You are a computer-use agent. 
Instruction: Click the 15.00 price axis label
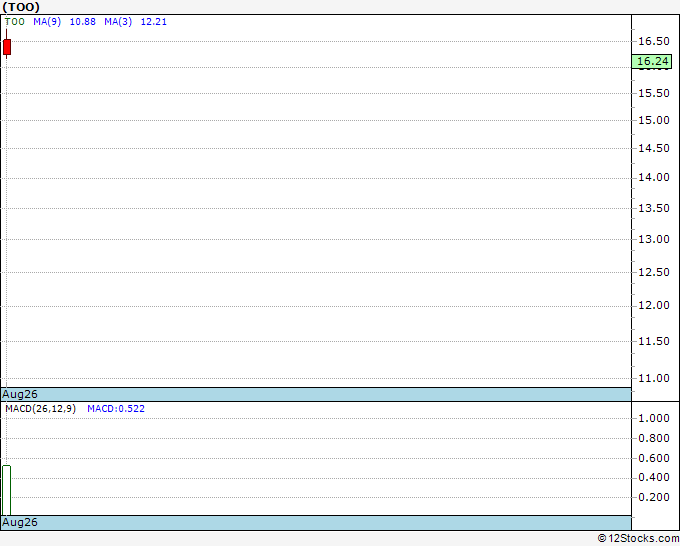[x=654, y=120]
